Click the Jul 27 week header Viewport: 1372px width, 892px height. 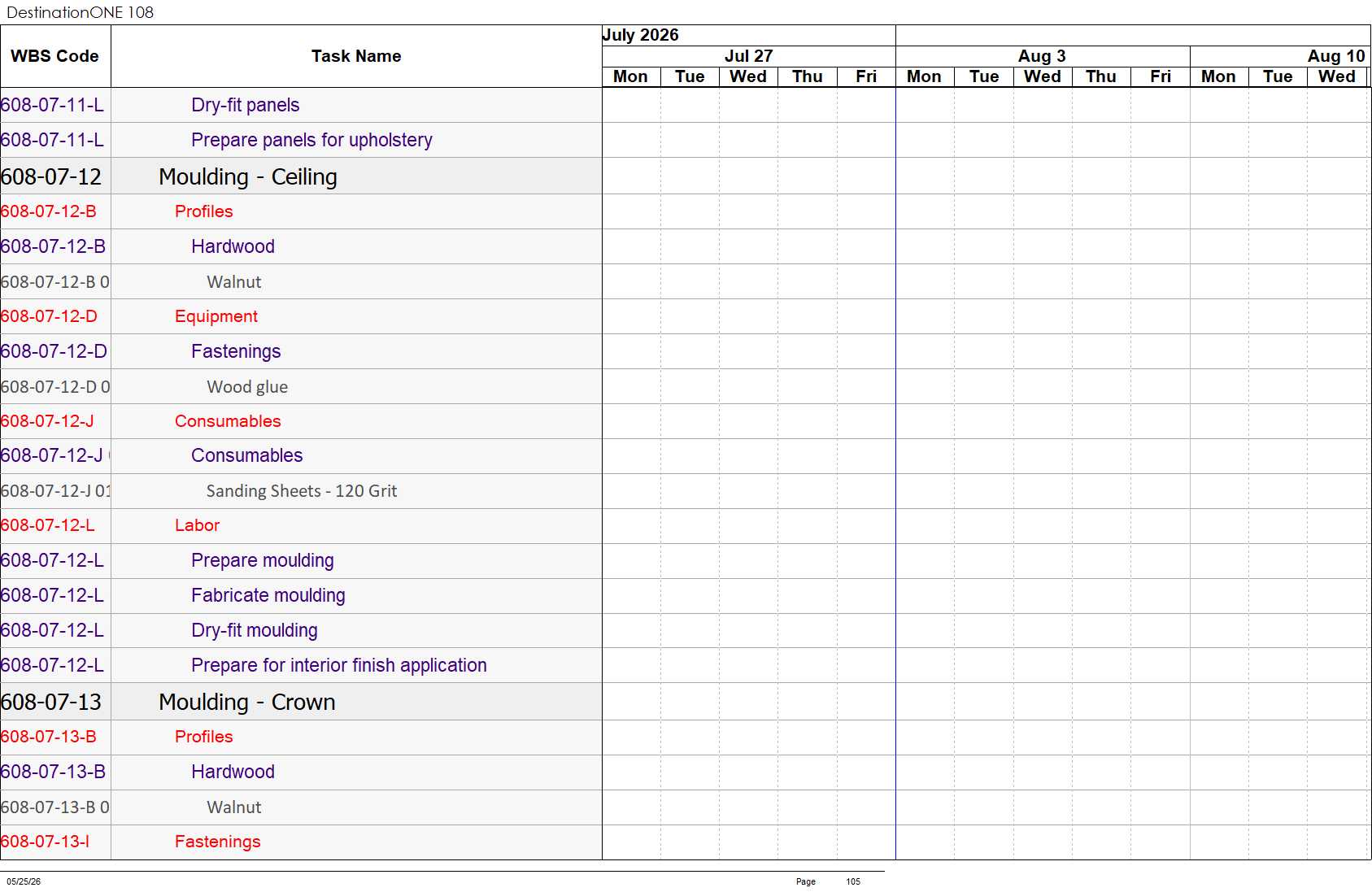click(748, 56)
